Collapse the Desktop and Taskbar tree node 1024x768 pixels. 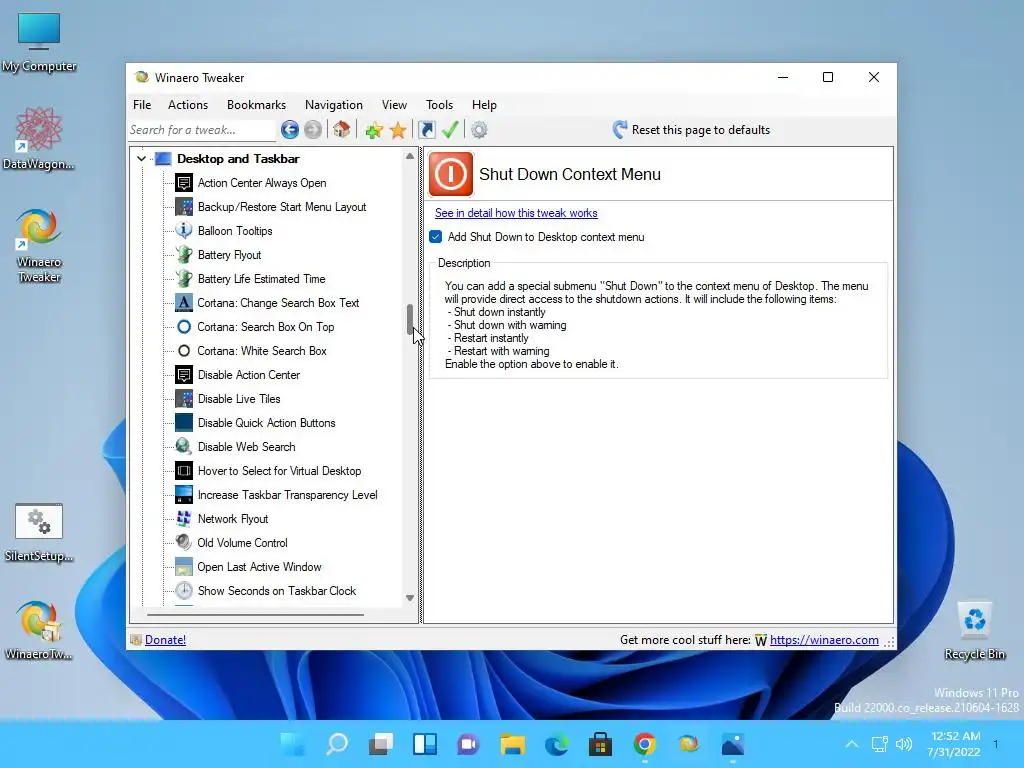(x=141, y=159)
